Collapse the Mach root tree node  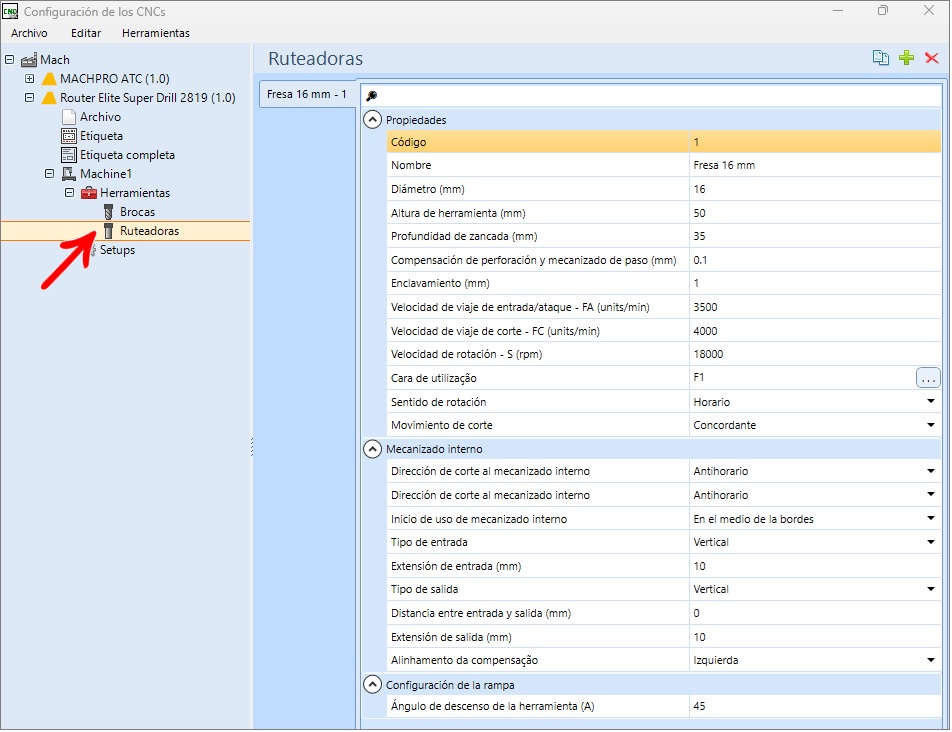[10, 59]
